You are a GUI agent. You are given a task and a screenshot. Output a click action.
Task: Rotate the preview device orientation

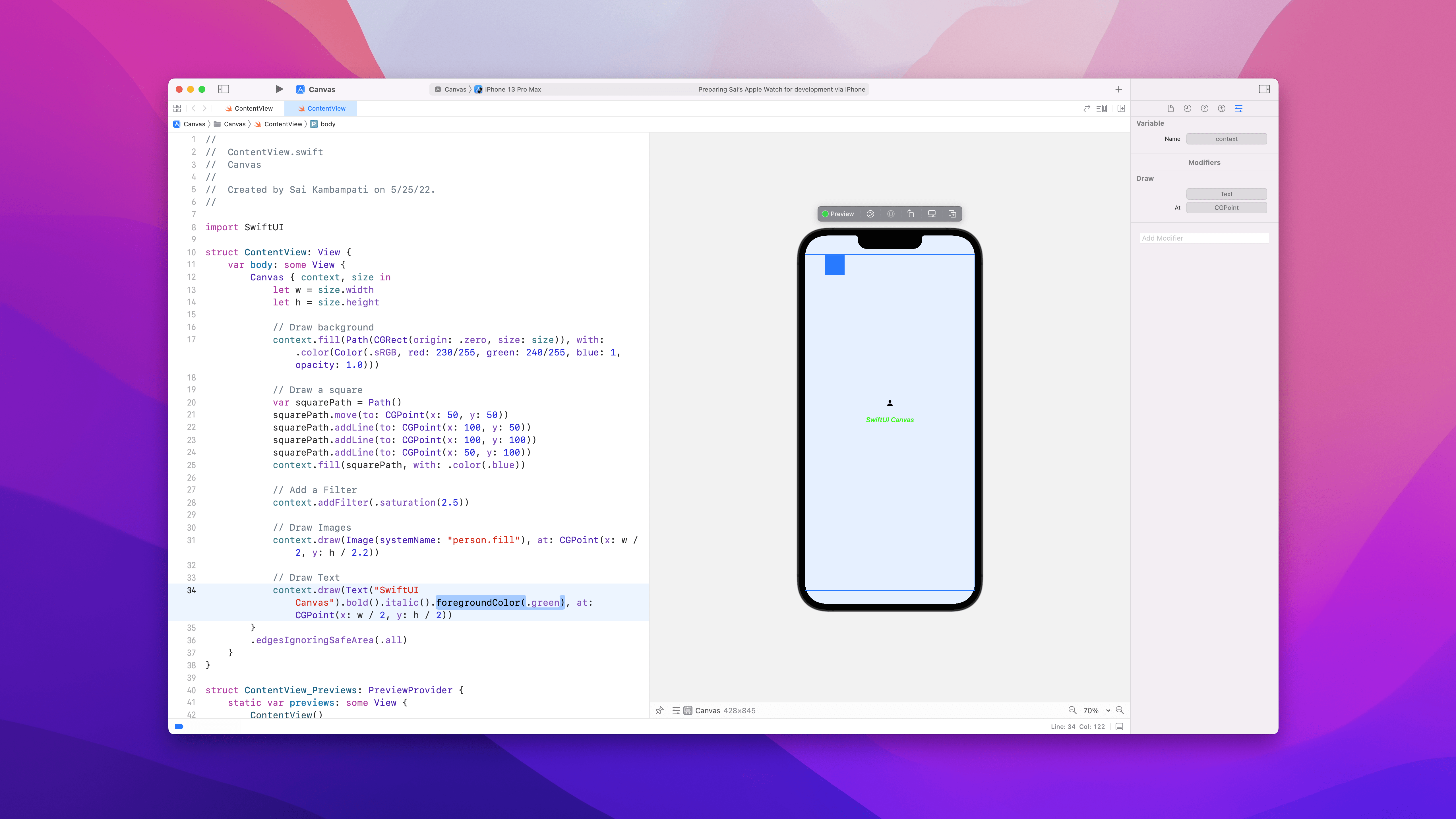click(911, 214)
